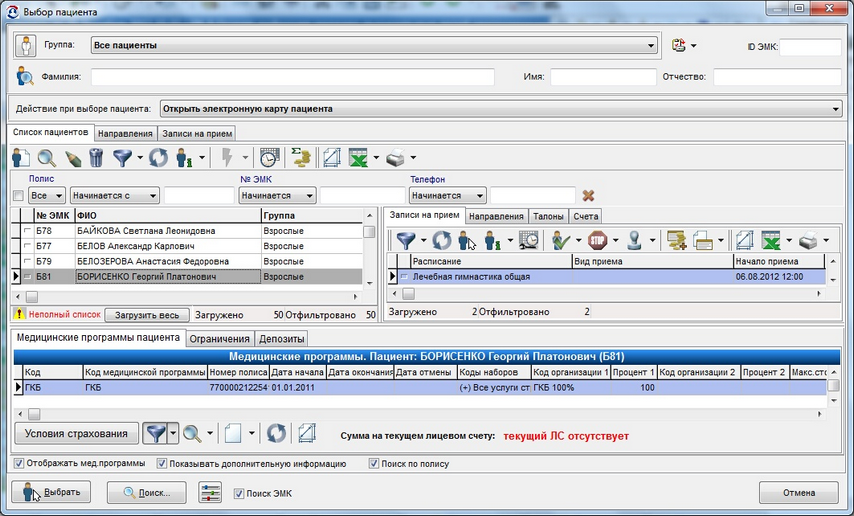Check the row checkbox for patient Б81
Screen dimensions: 854x516
click(x=27, y=277)
